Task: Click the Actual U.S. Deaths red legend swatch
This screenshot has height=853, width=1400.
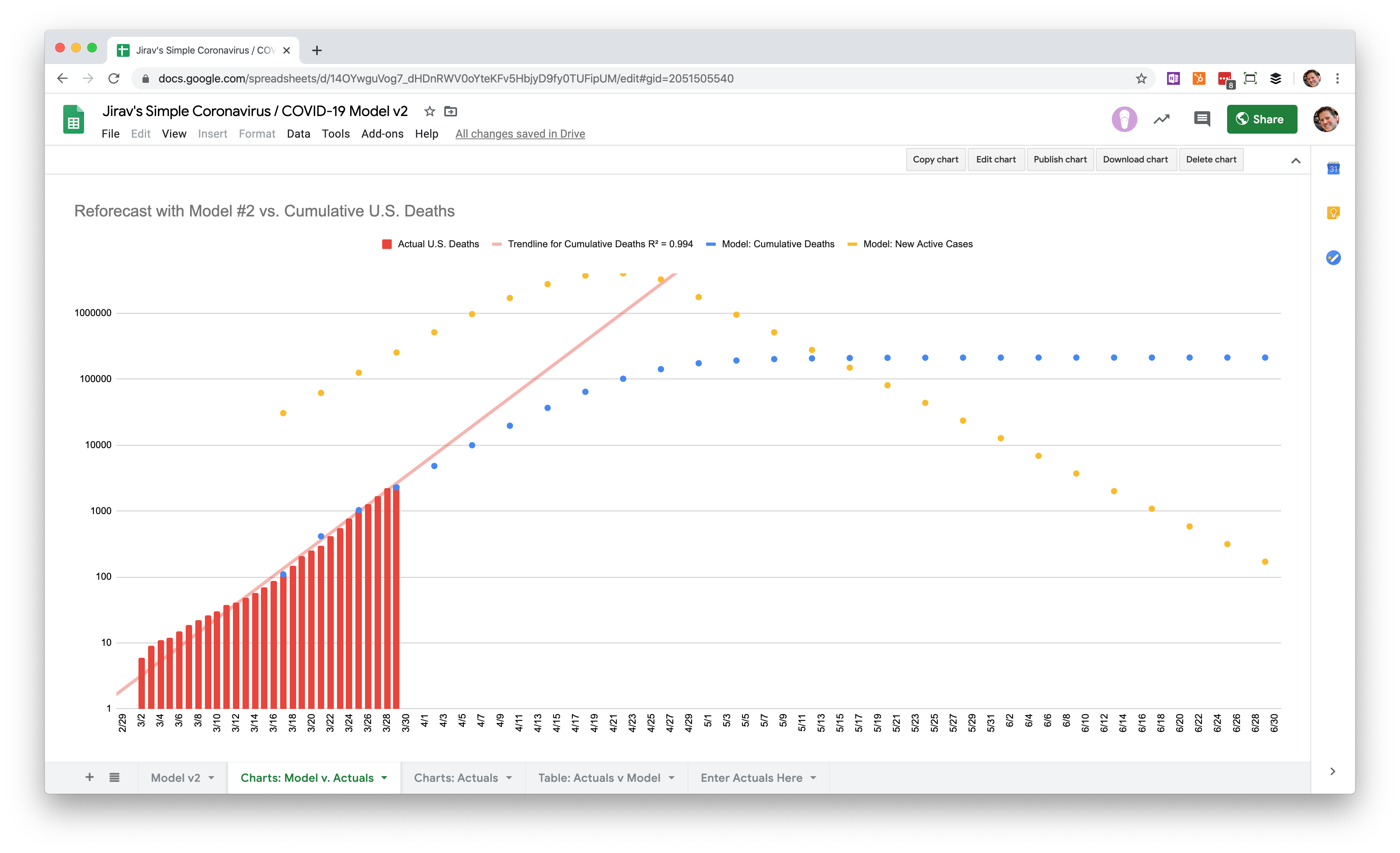Action: click(387, 244)
